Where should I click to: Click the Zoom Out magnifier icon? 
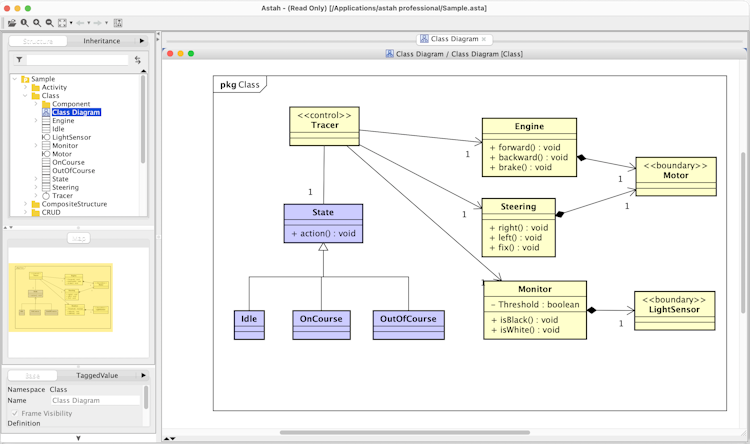[49, 22]
